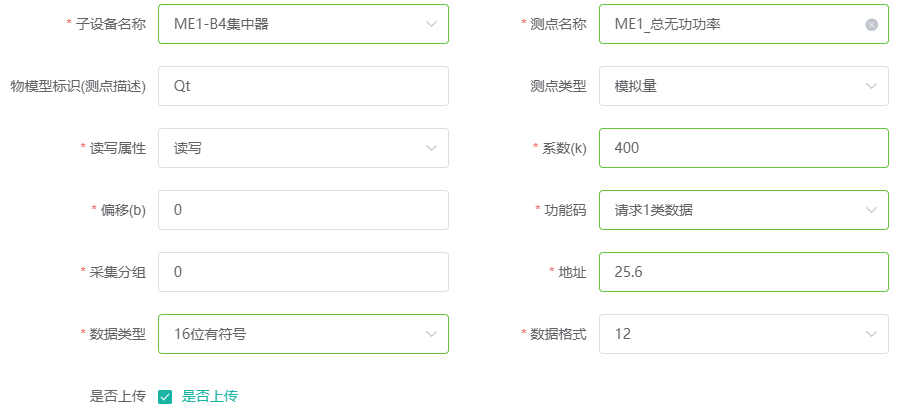901x412 pixels.
Task: Open the 16位有符号 data type dropdown
Action: click(303, 334)
